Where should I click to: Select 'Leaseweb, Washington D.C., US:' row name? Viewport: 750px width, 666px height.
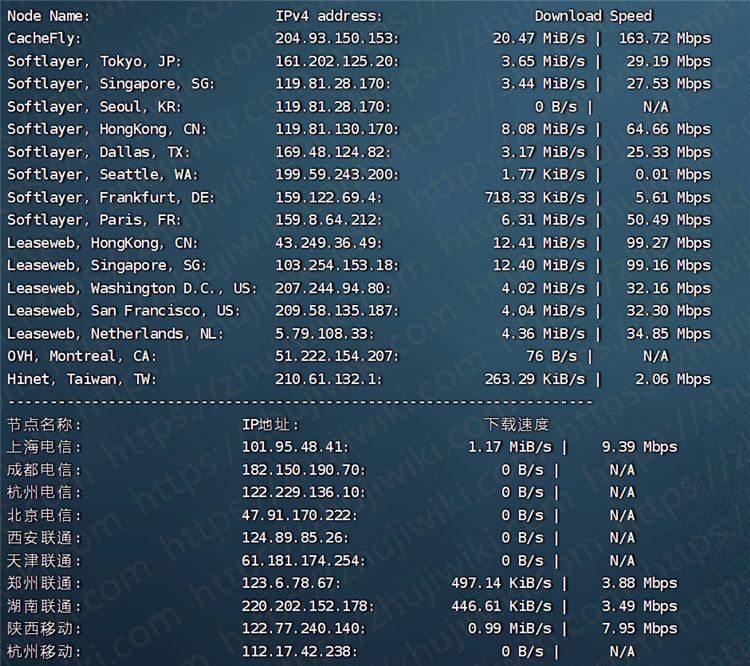(x=132, y=289)
